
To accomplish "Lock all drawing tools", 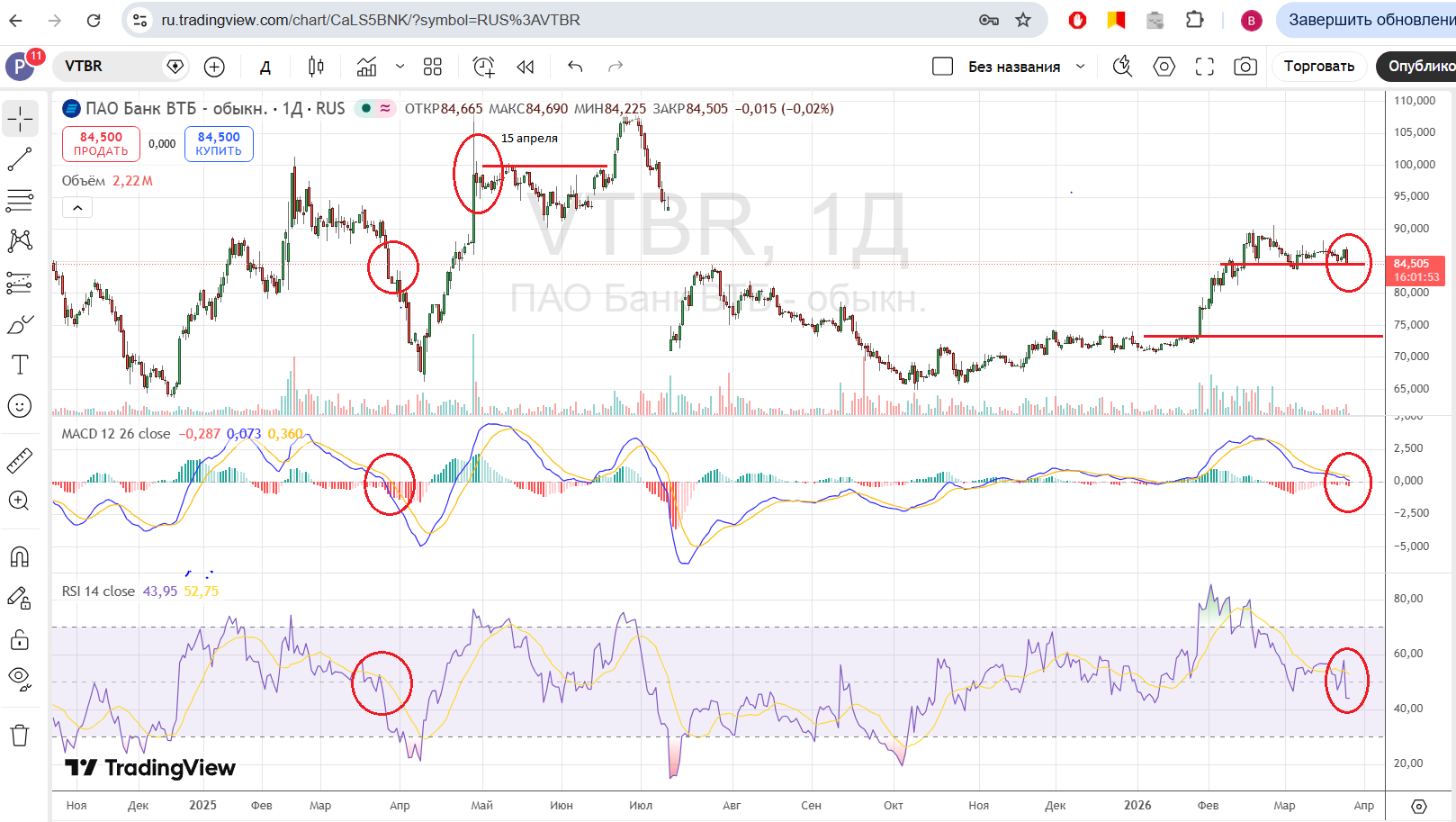I will [20, 640].
